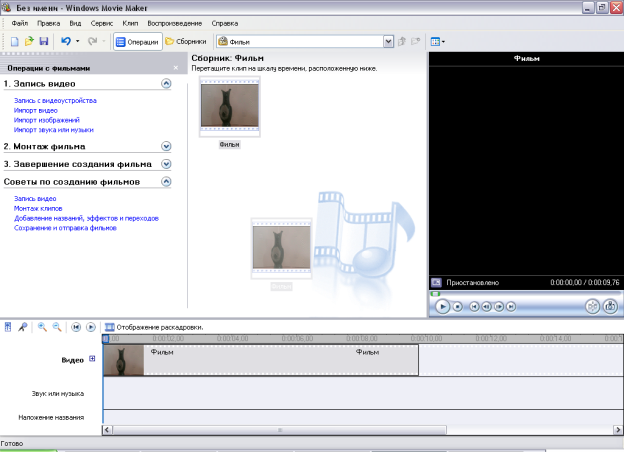Screen dimensions: 624x452
Task: Open the views dropdown button in toolbar
Action: (438, 41)
